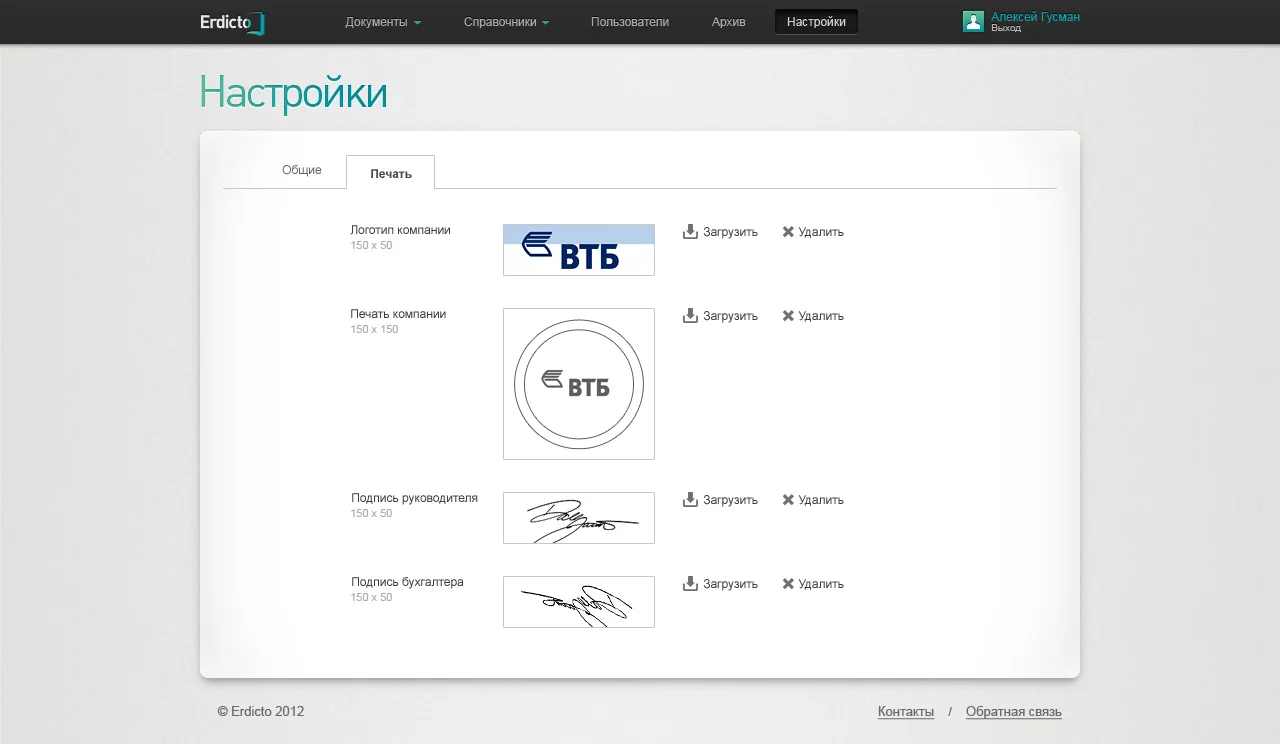Click Удалить for company logo
The image size is (1280, 744).
[x=821, y=232]
